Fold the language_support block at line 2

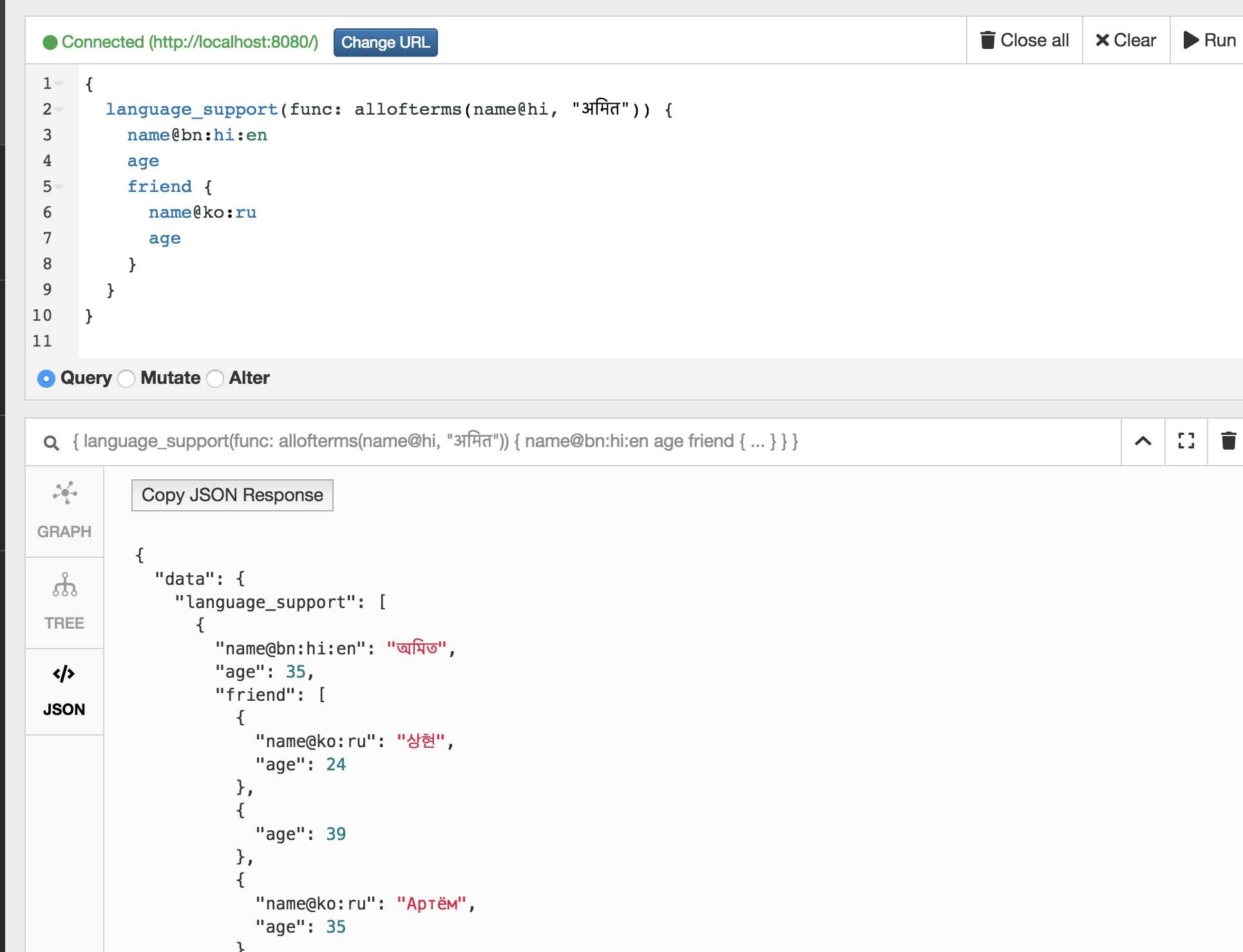[59, 109]
